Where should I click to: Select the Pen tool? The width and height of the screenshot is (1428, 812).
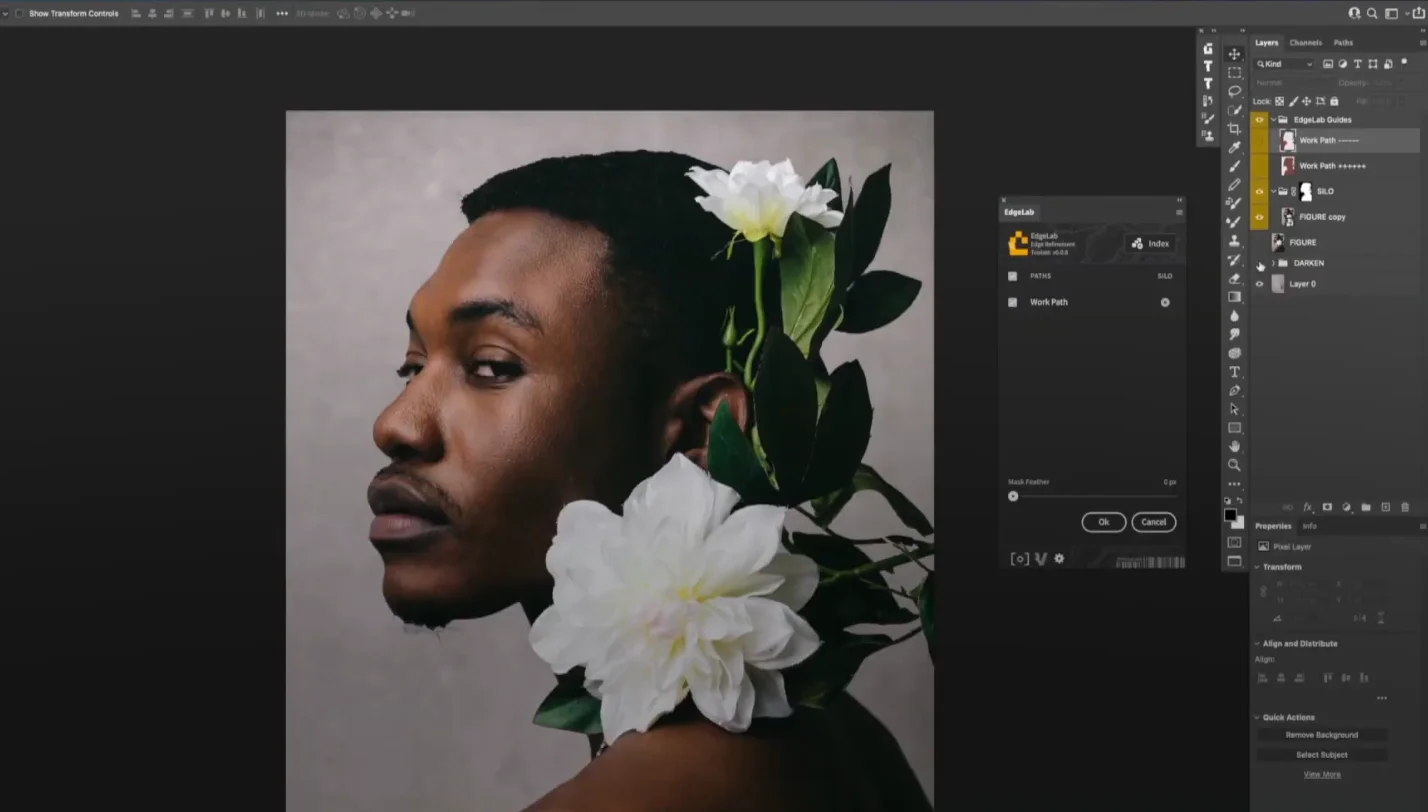[x=1234, y=391]
